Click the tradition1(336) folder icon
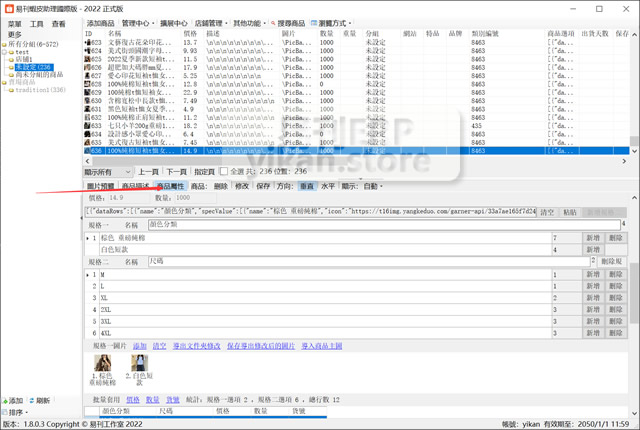Screen dimensions: 640x430 12,90
